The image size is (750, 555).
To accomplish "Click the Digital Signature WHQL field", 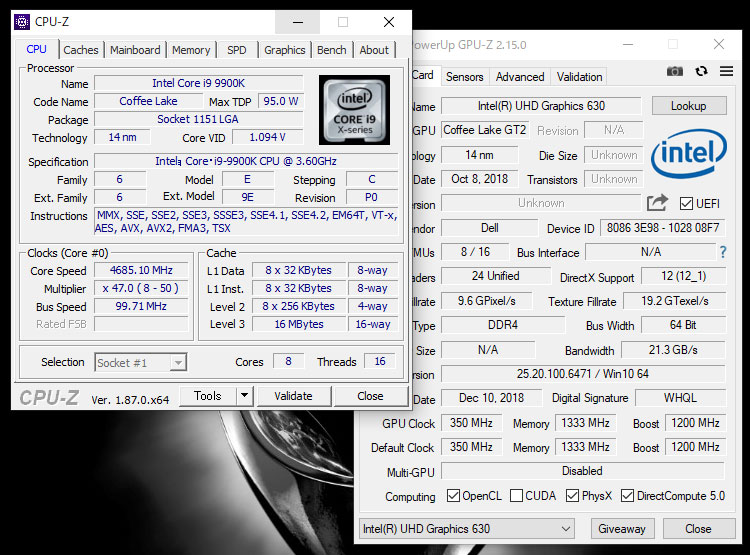I will [680, 398].
